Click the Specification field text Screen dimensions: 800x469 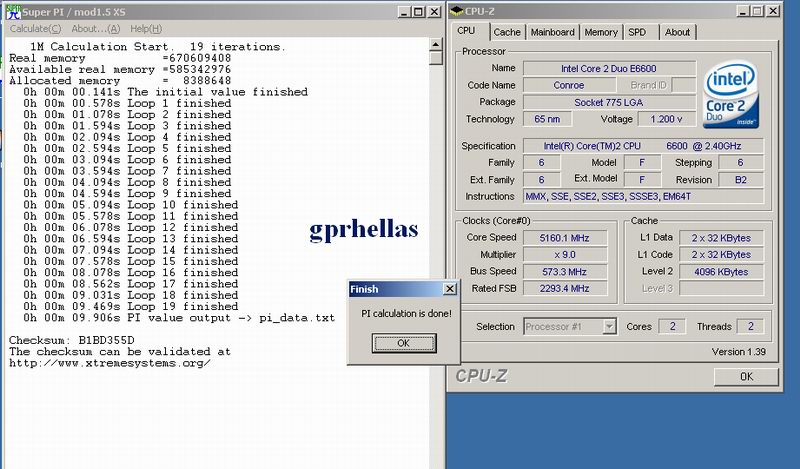click(x=643, y=146)
